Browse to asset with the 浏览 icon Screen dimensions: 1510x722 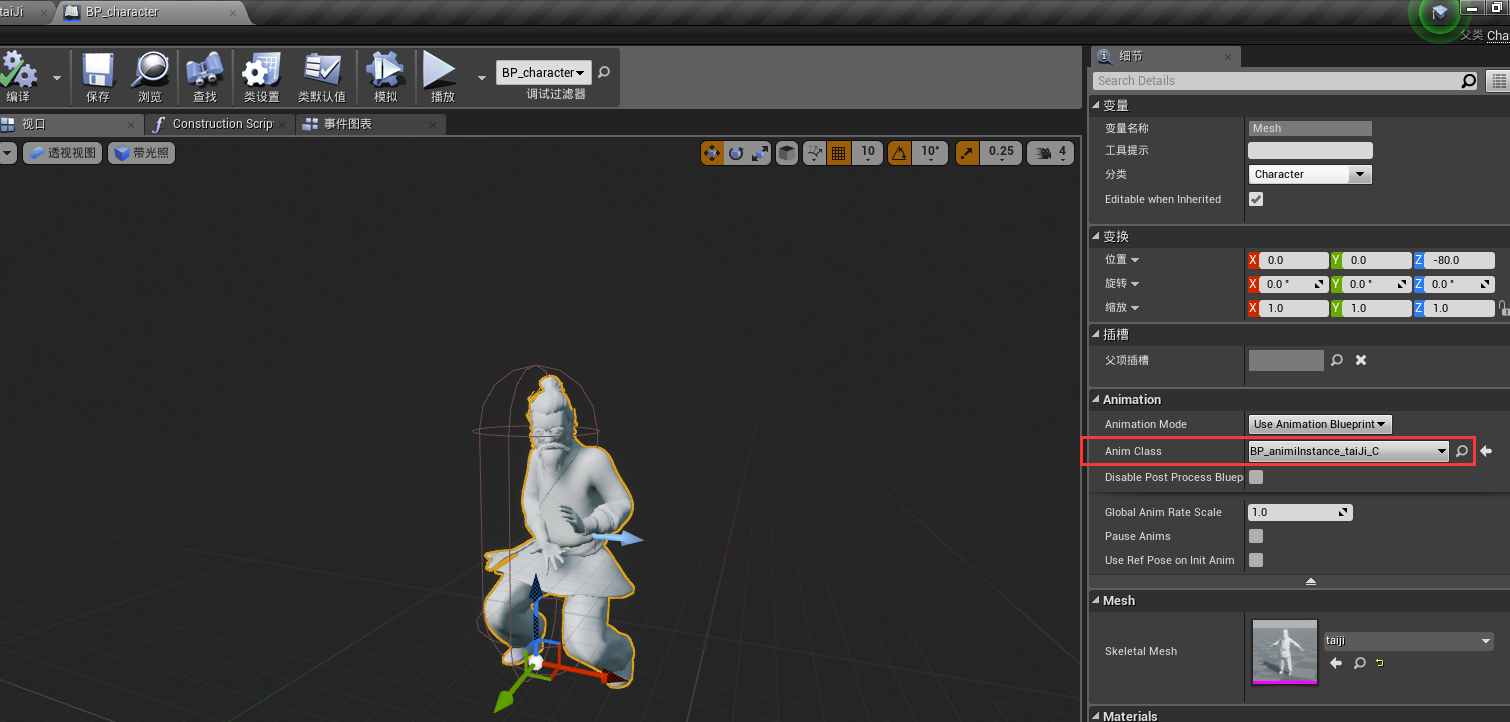[149, 72]
